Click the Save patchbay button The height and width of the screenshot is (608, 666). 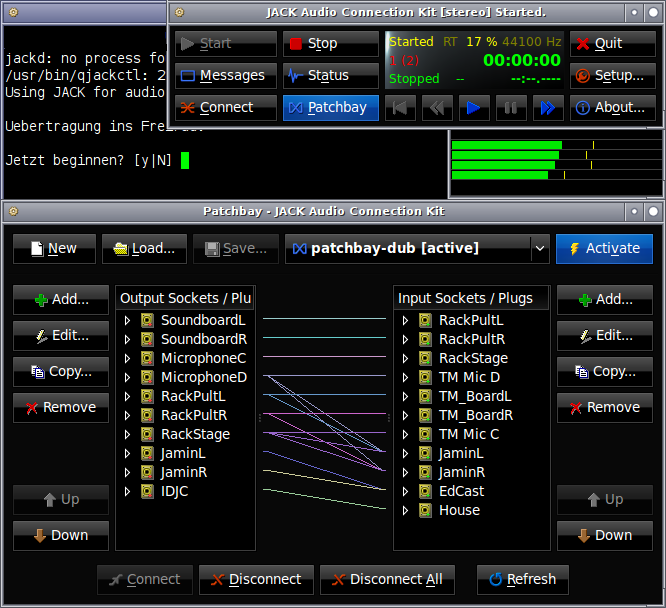click(x=236, y=249)
